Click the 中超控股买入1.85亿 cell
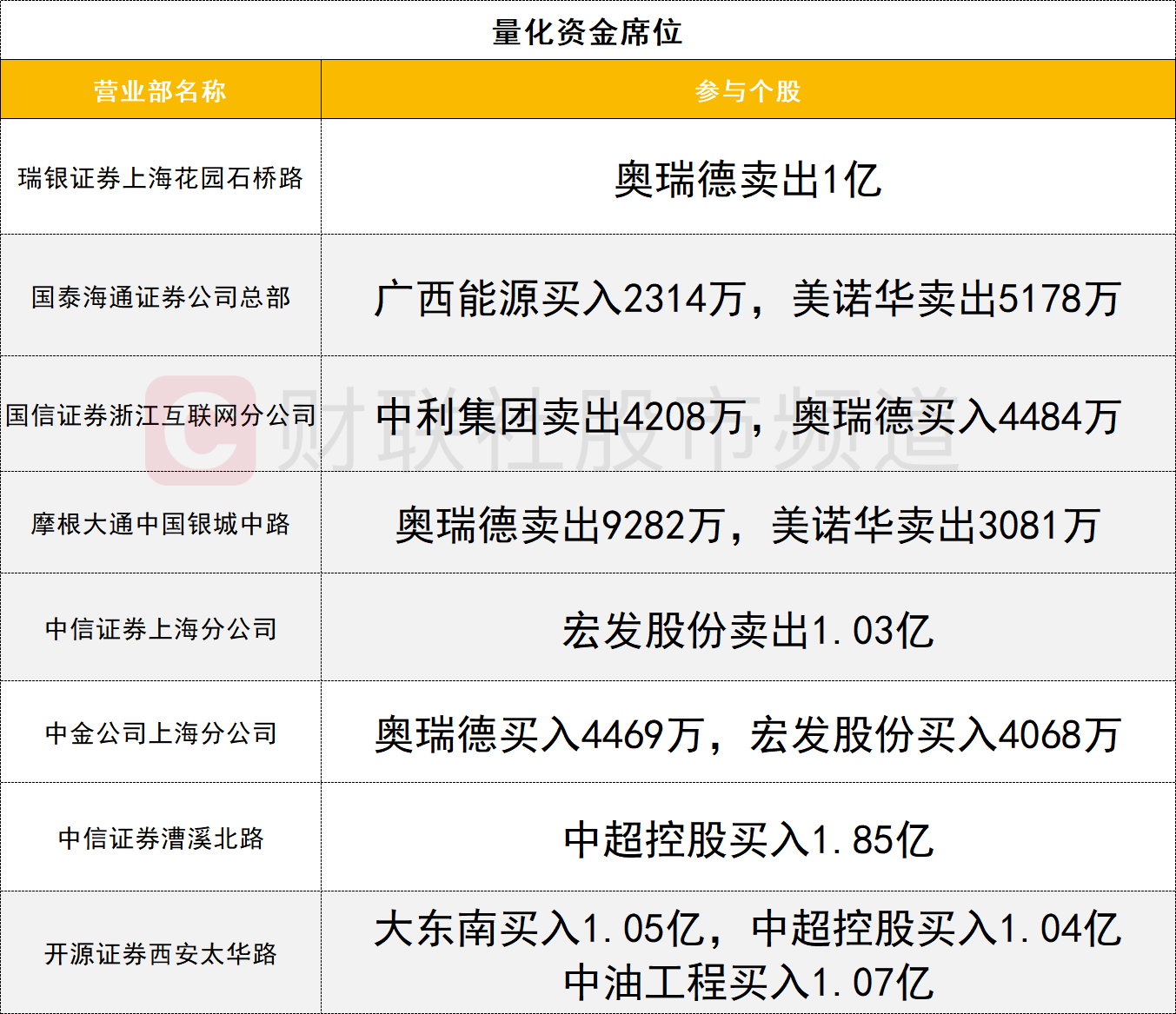This screenshot has height=1014, width=1176. pos(747,840)
